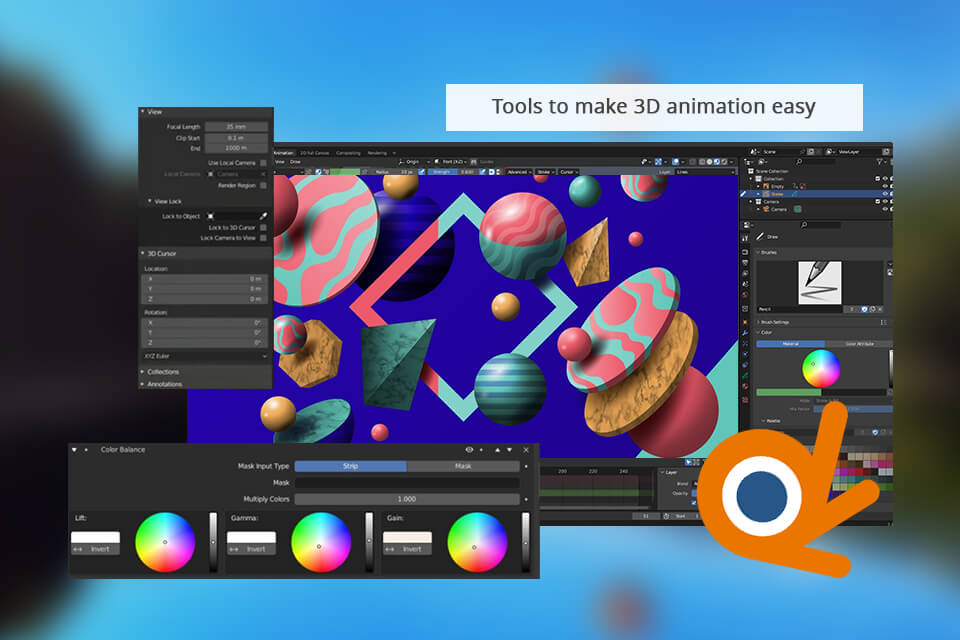This screenshot has height=640, width=960.
Task: Click the brush color wheel in properties
Action: (x=820, y=368)
